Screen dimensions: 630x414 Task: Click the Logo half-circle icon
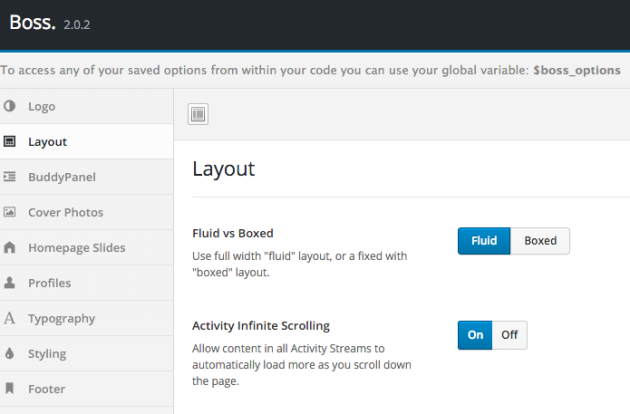pos(10,106)
